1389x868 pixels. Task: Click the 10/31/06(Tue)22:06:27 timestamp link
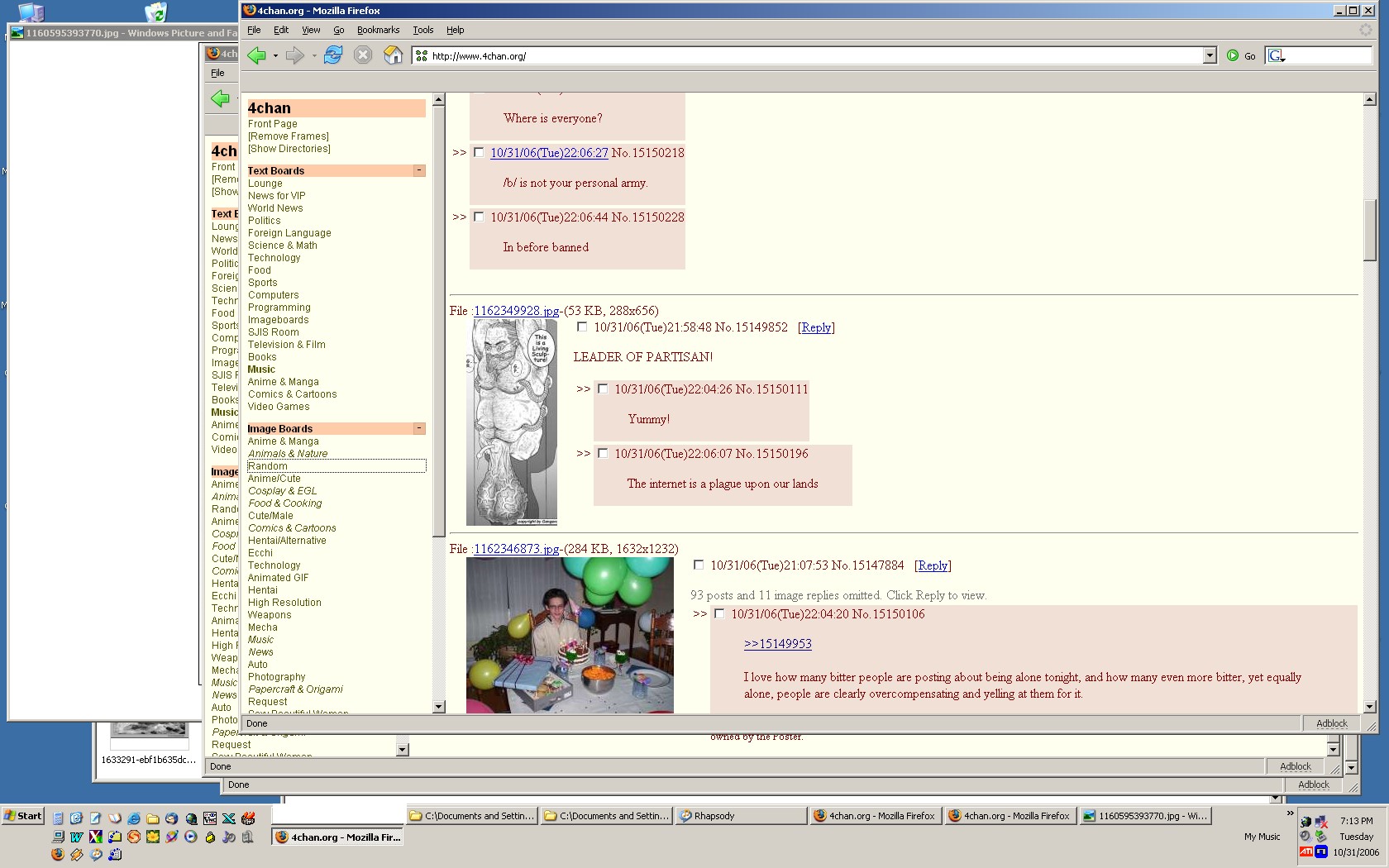[549, 153]
